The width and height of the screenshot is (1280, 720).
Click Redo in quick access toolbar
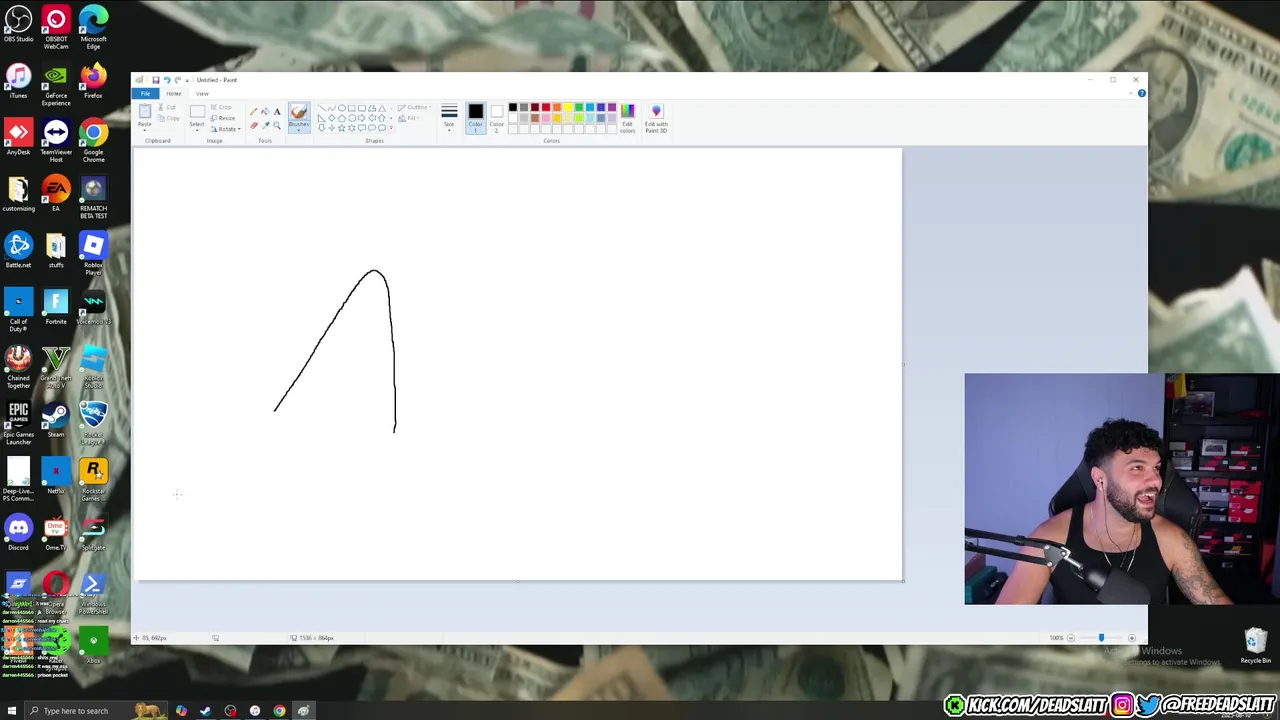pos(178,80)
